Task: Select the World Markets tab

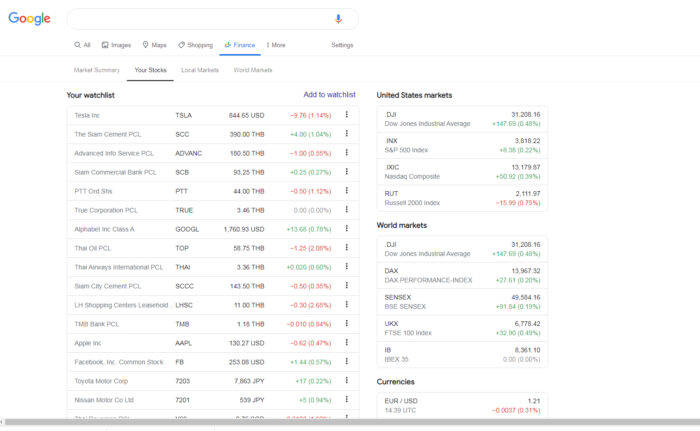Action: click(252, 70)
